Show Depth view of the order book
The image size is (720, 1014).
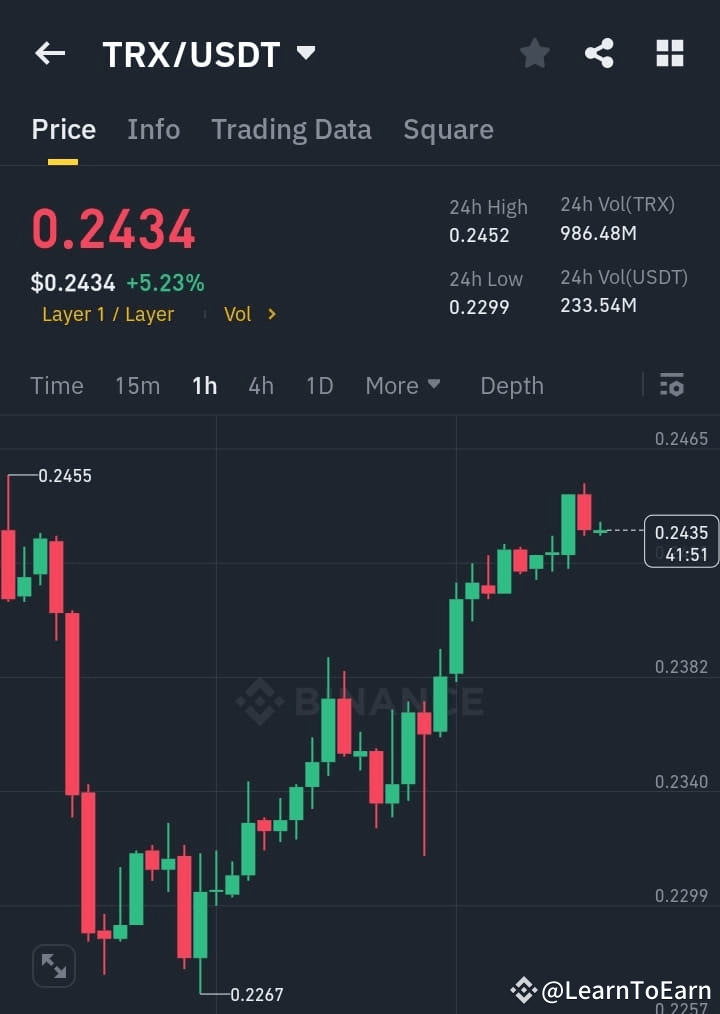(x=511, y=385)
